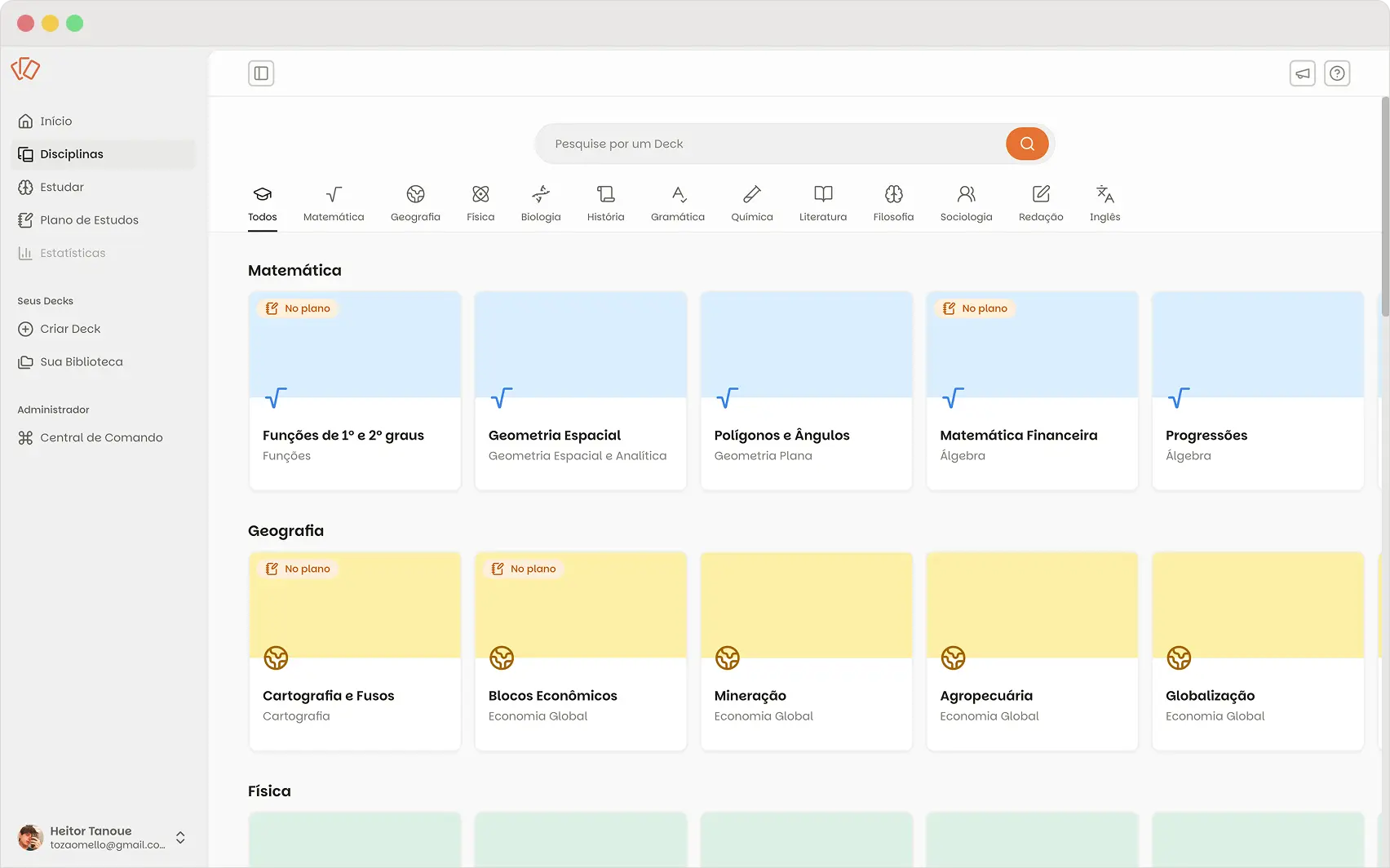This screenshot has height=868, width=1390.
Task: Switch to the Geografia tab label
Action: tap(415, 217)
